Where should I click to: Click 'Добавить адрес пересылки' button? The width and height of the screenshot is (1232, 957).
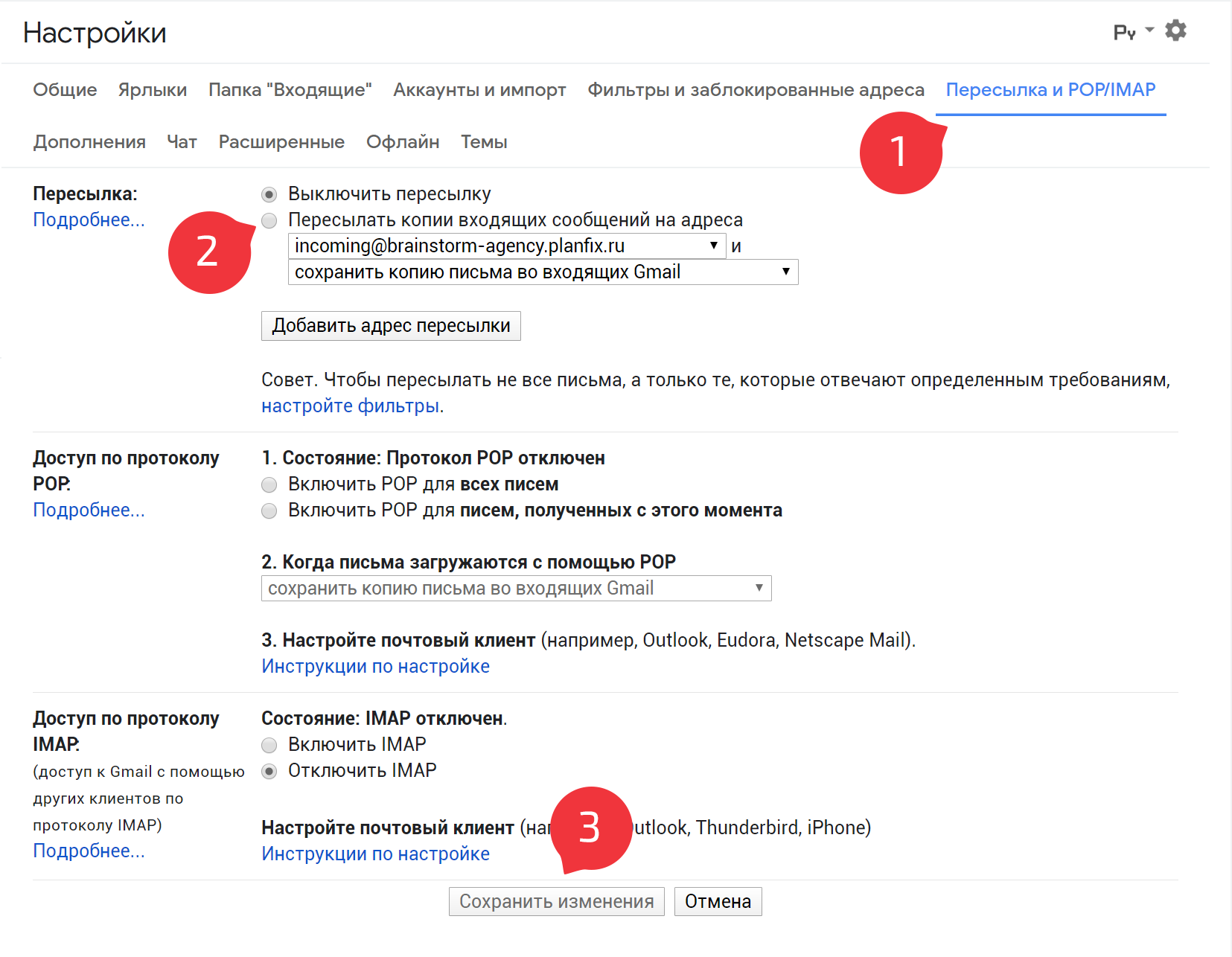(x=391, y=326)
